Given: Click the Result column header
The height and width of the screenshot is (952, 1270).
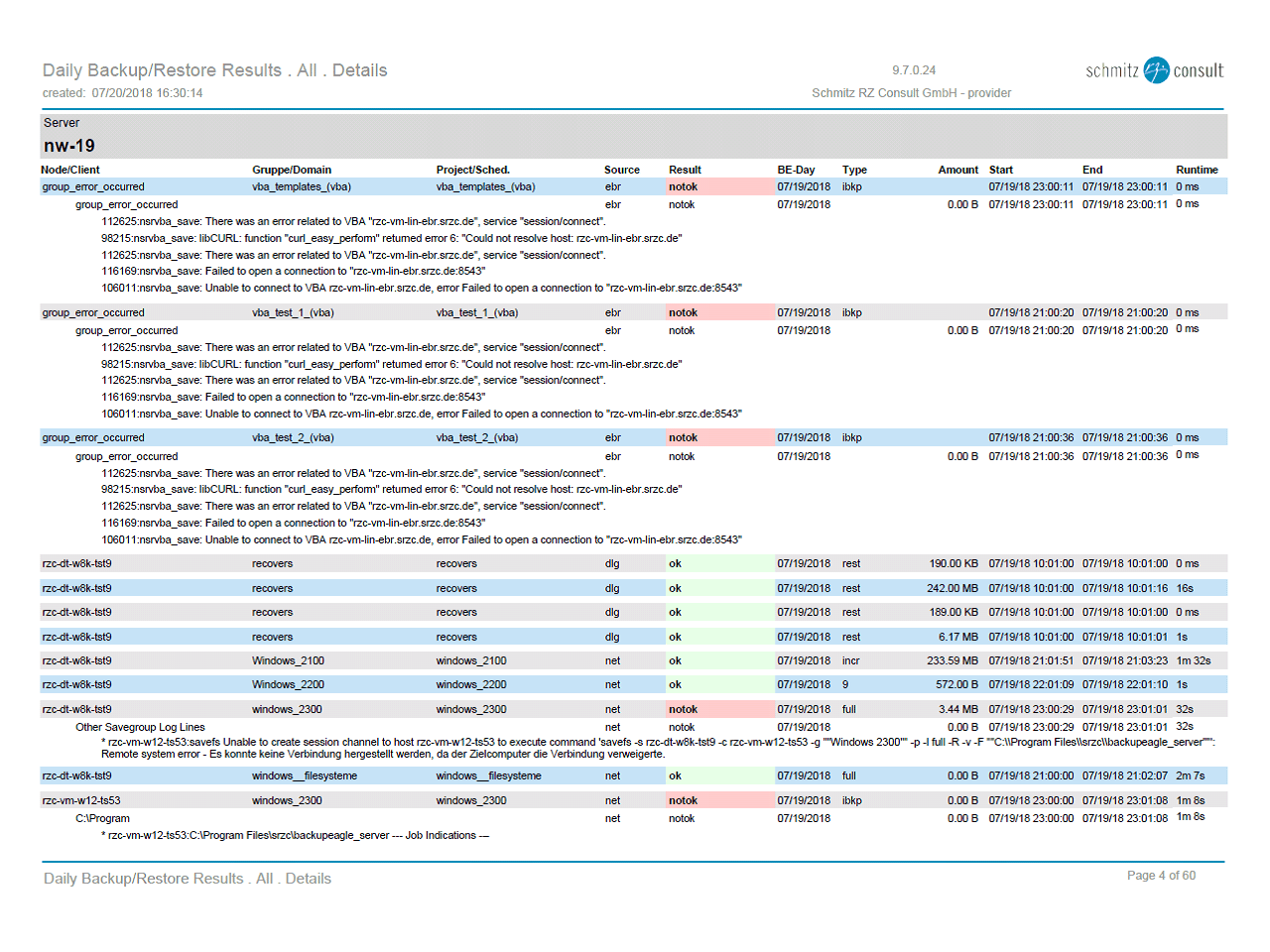Looking at the screenshot, I should pos(685,170).
